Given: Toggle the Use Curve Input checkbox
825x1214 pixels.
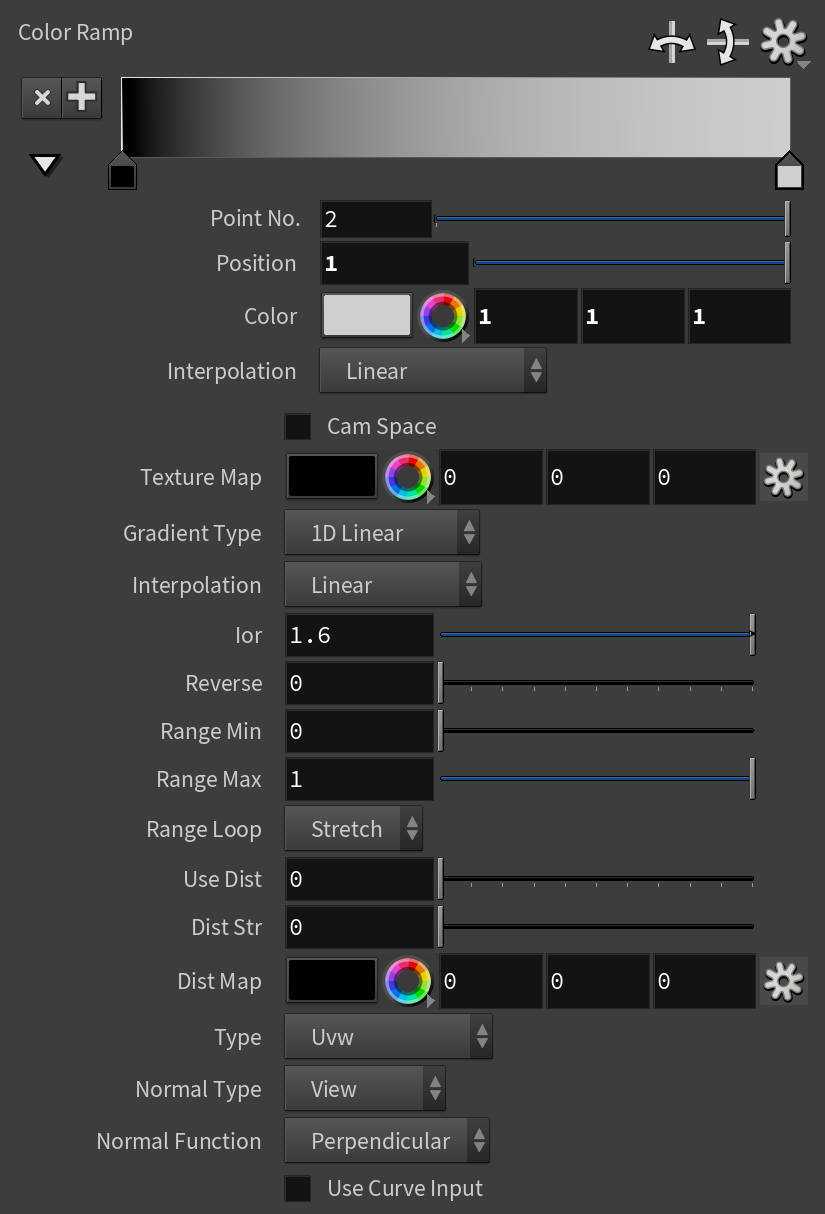Looking at the screenshot, I should click(298, 1188).
